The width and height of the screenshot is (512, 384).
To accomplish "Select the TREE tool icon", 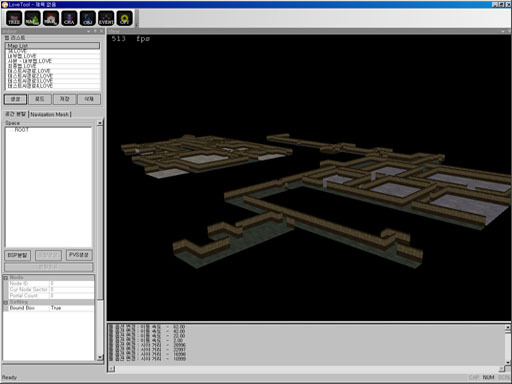I will pos(14,18).
